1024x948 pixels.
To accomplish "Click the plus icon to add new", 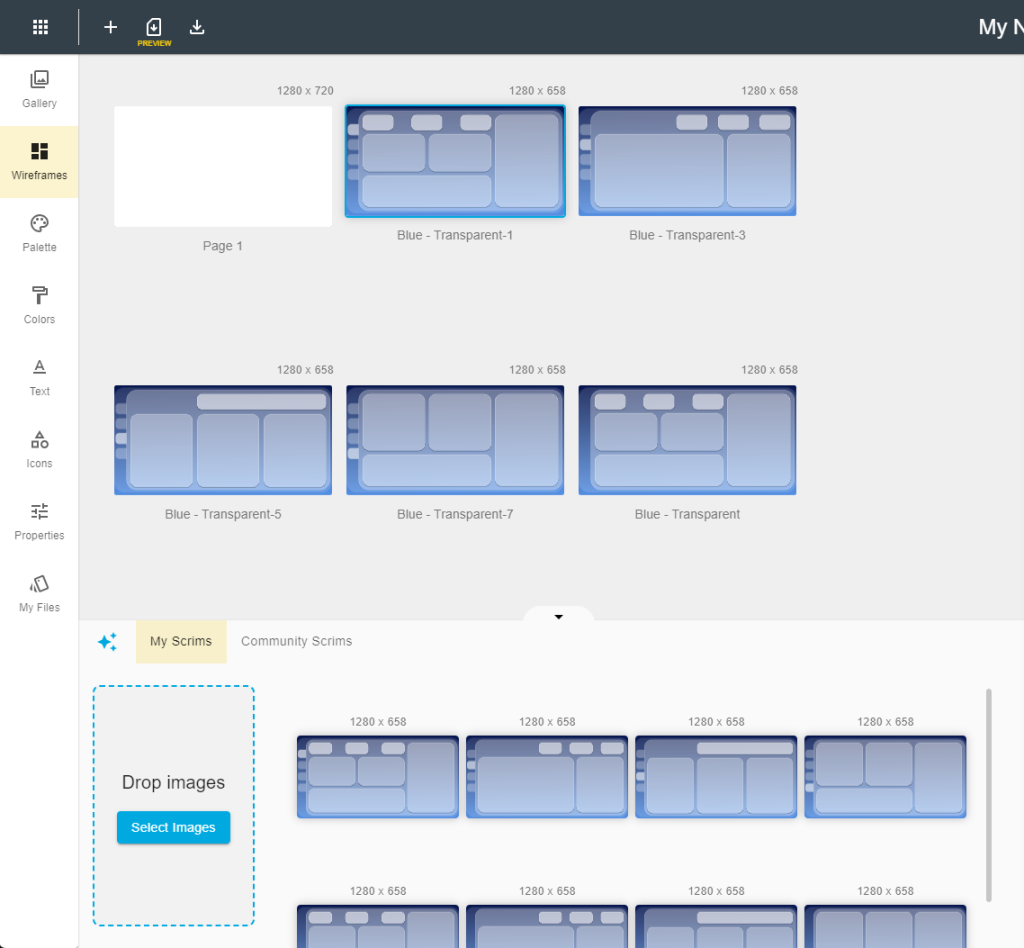I will coord(111,27).
